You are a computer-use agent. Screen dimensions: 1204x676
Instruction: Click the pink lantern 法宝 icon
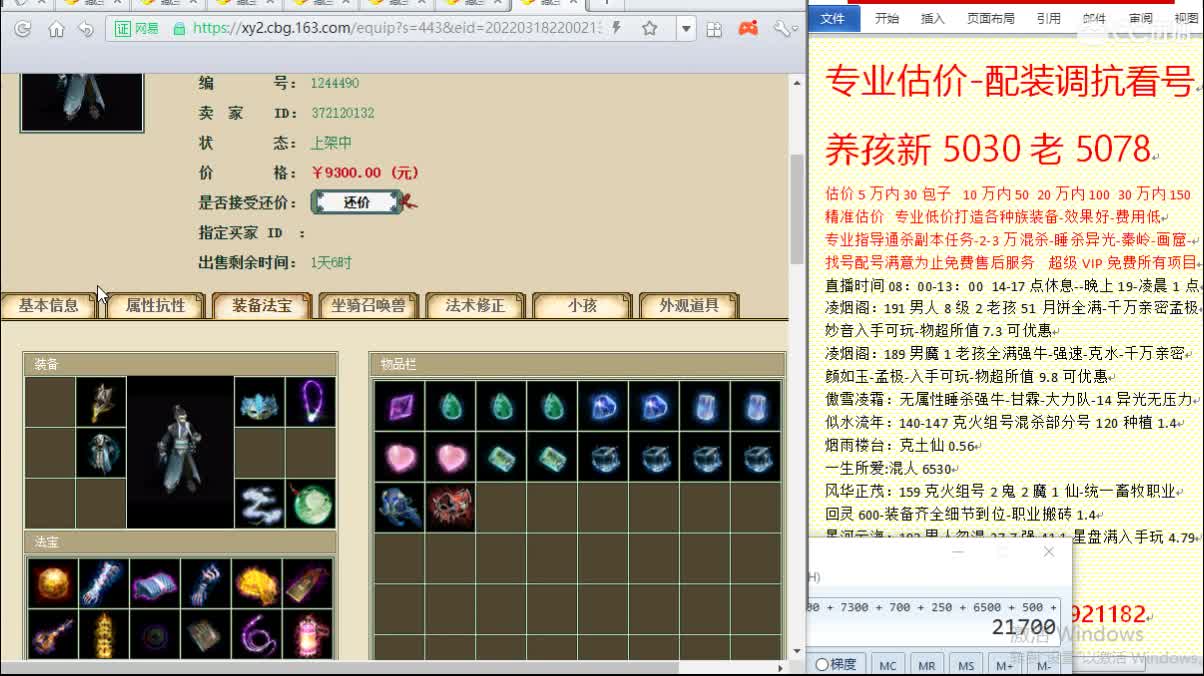(308, 634)
